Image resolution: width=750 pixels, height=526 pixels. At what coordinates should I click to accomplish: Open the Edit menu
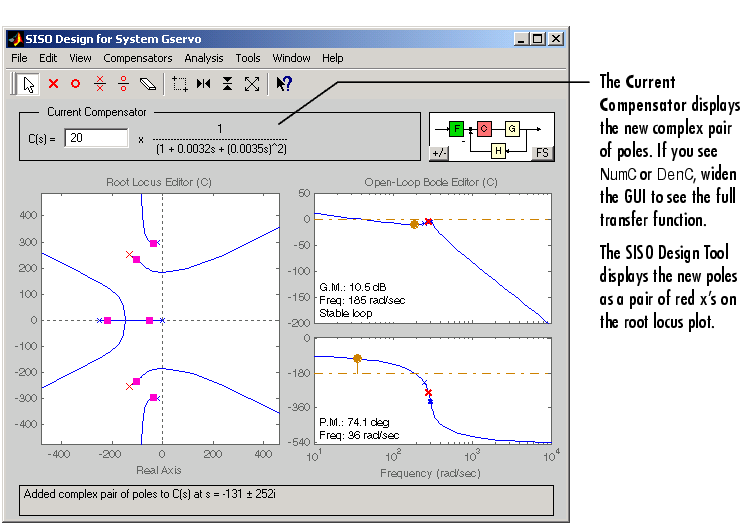click(48, 58)
